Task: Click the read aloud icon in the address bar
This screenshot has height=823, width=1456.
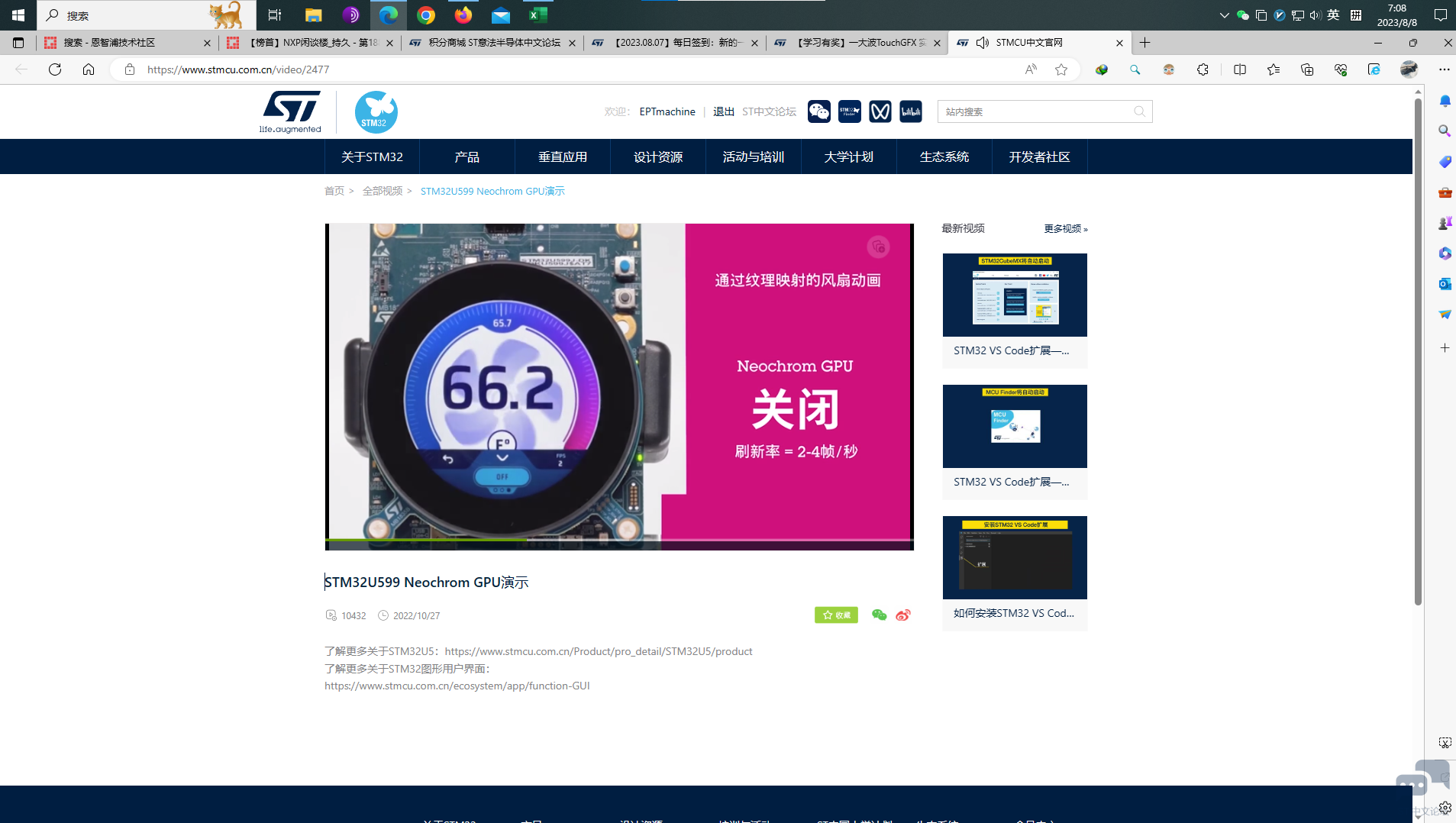Action: coord(1031,69)
